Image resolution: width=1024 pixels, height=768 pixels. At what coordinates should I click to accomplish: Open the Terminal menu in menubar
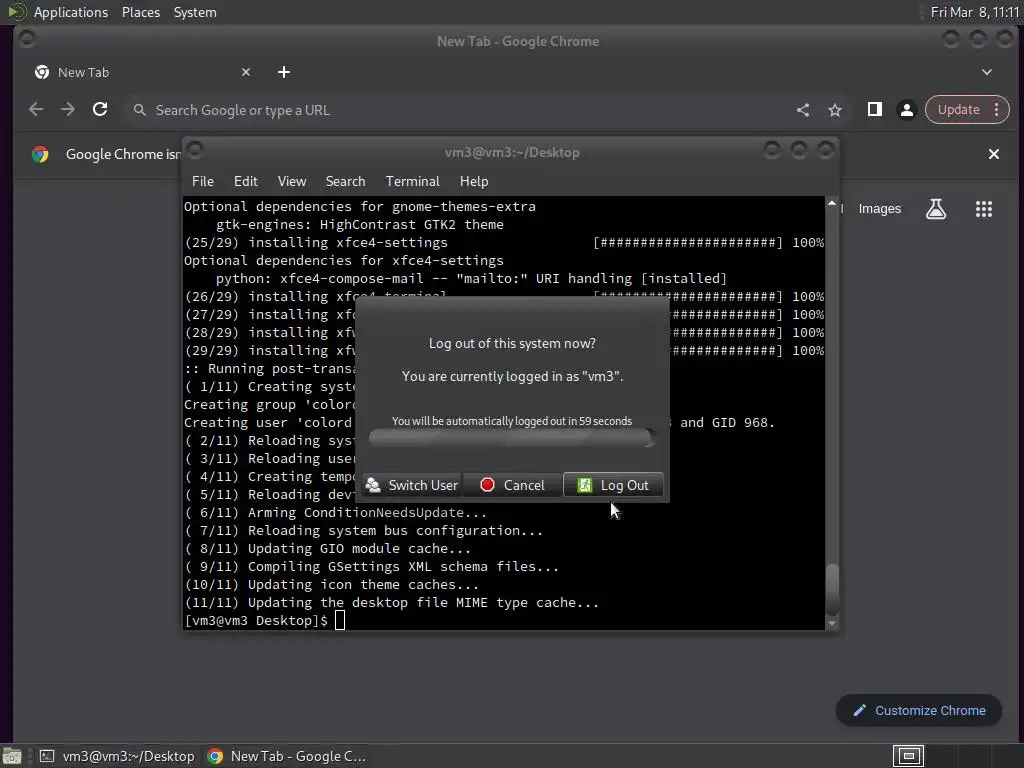[413, 181]
